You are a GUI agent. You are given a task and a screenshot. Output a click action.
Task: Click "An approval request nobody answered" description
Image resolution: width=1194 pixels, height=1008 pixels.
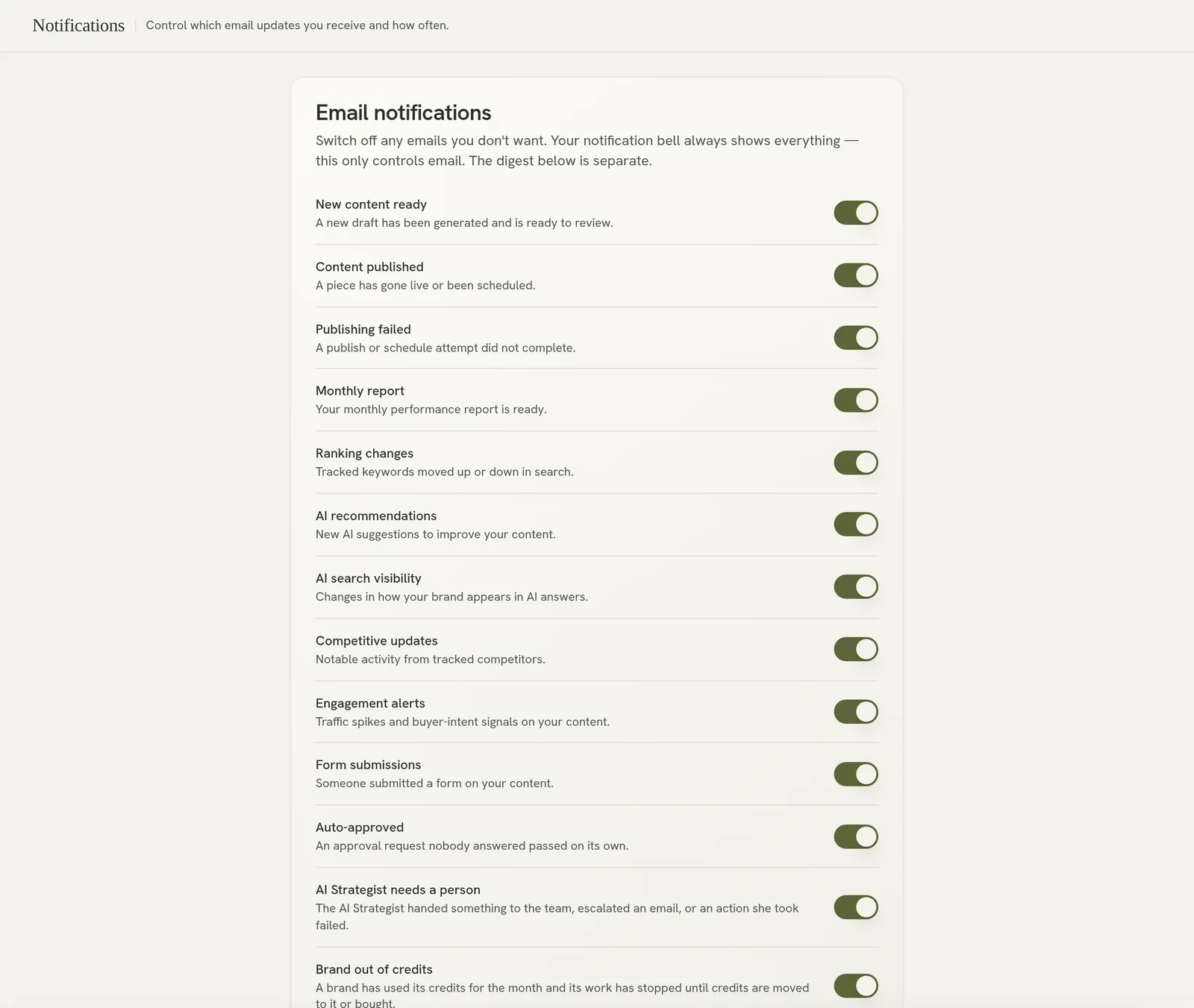(x=472, y=846)
